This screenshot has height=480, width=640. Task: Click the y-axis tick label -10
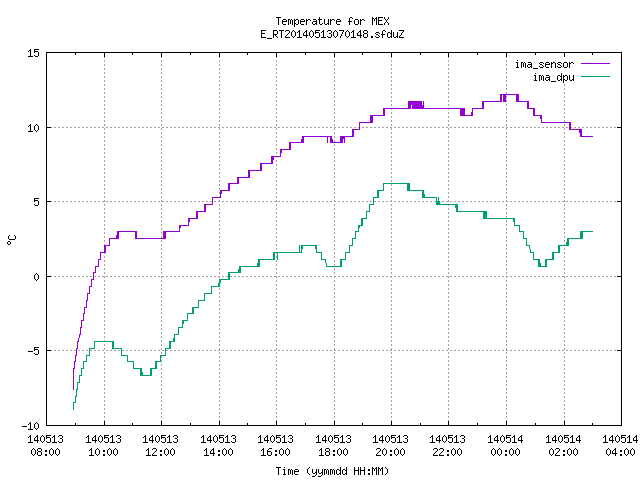click(x=31, y=426)
